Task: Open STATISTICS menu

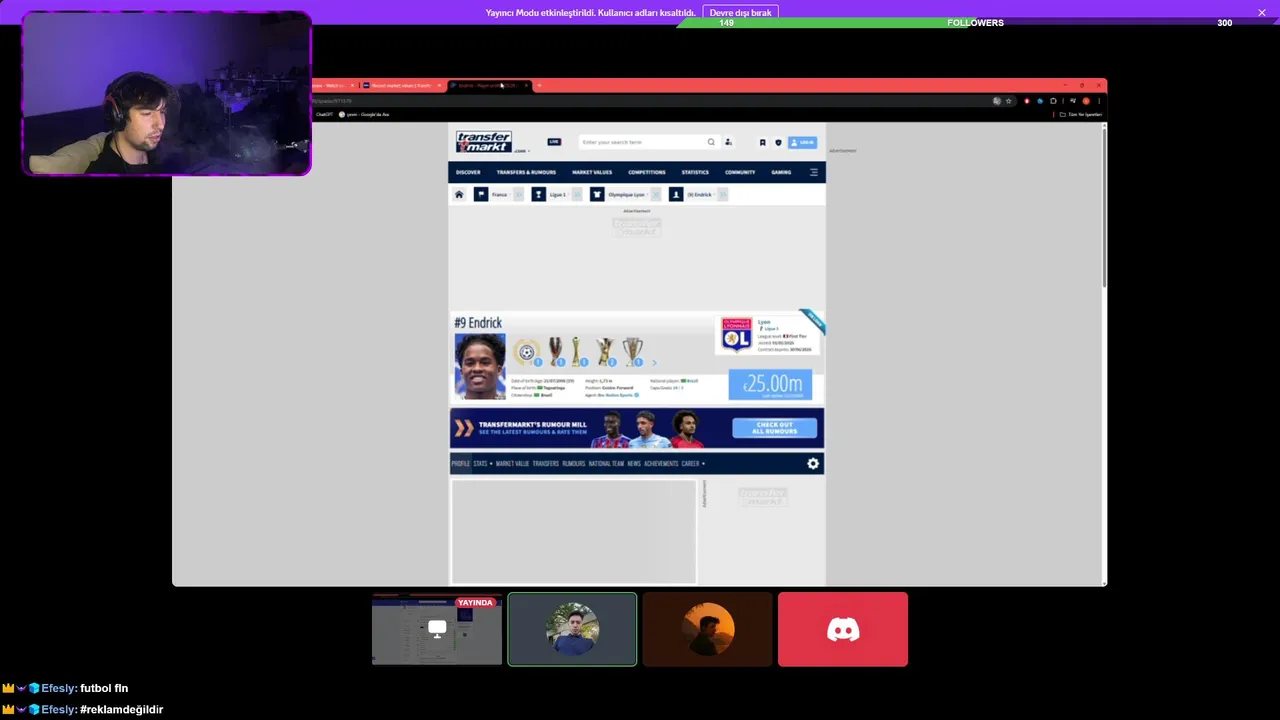Action: pyautogui.click(x=695, y=172)
